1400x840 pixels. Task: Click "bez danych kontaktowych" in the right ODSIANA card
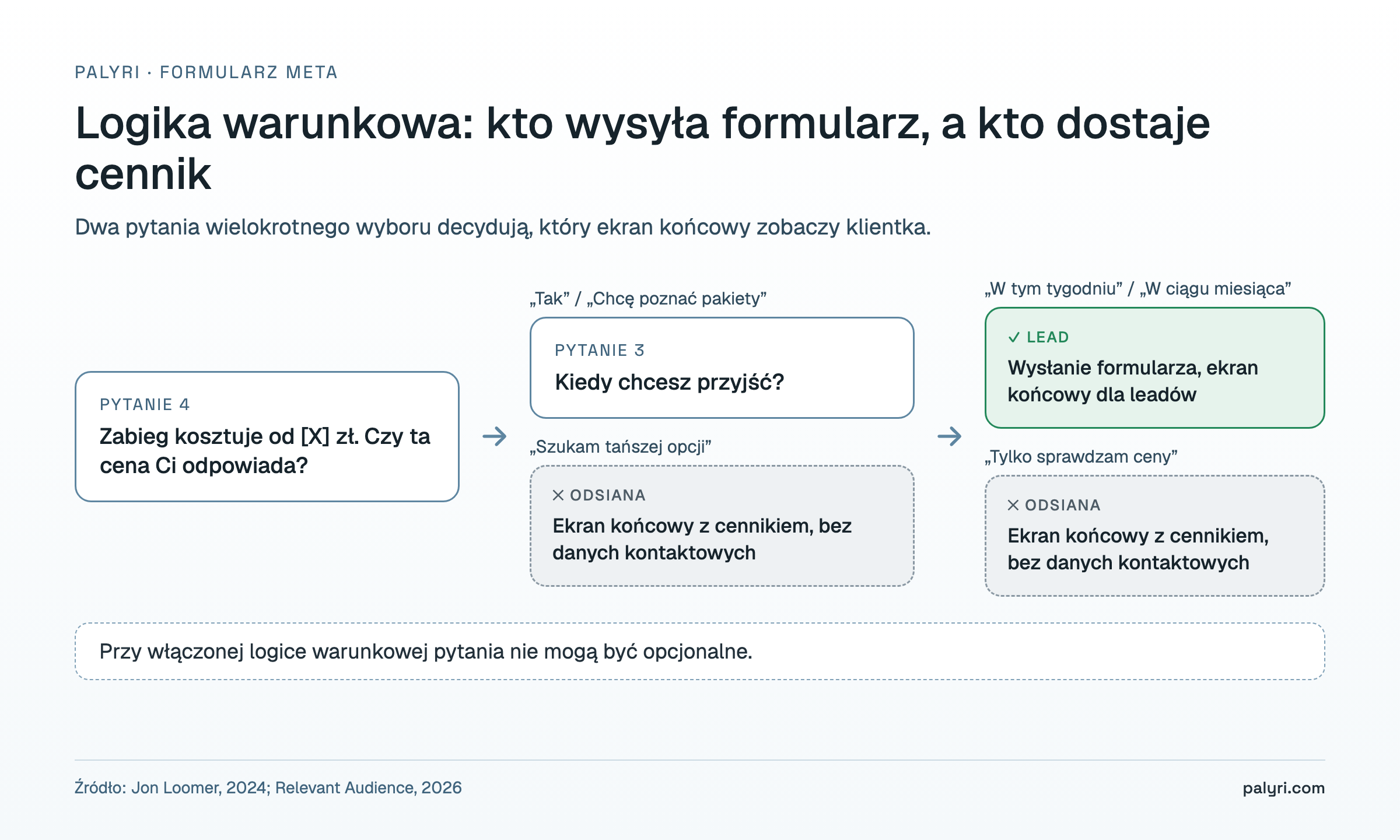[x=1128, y=562]
